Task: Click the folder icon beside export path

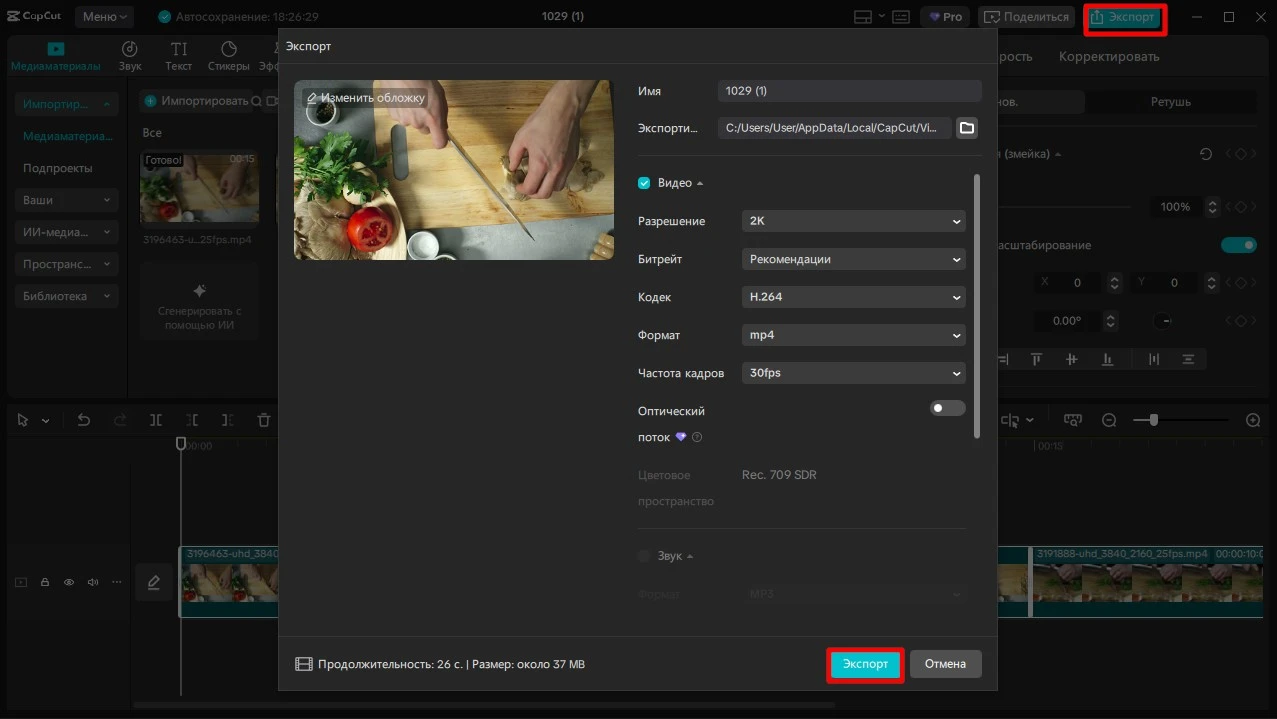Action: (966, 128)
